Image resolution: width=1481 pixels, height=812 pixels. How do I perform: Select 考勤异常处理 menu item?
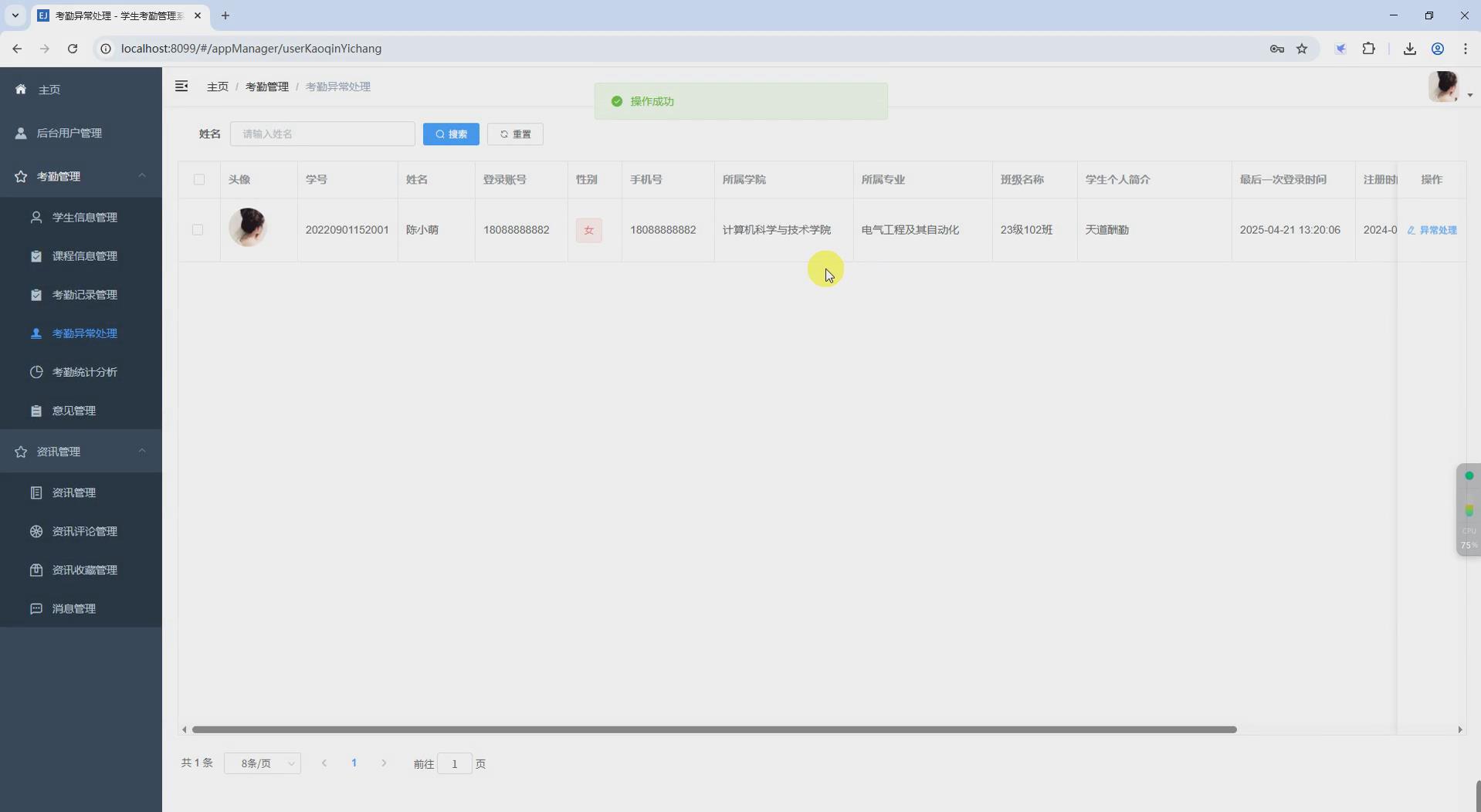coord(81,333)
